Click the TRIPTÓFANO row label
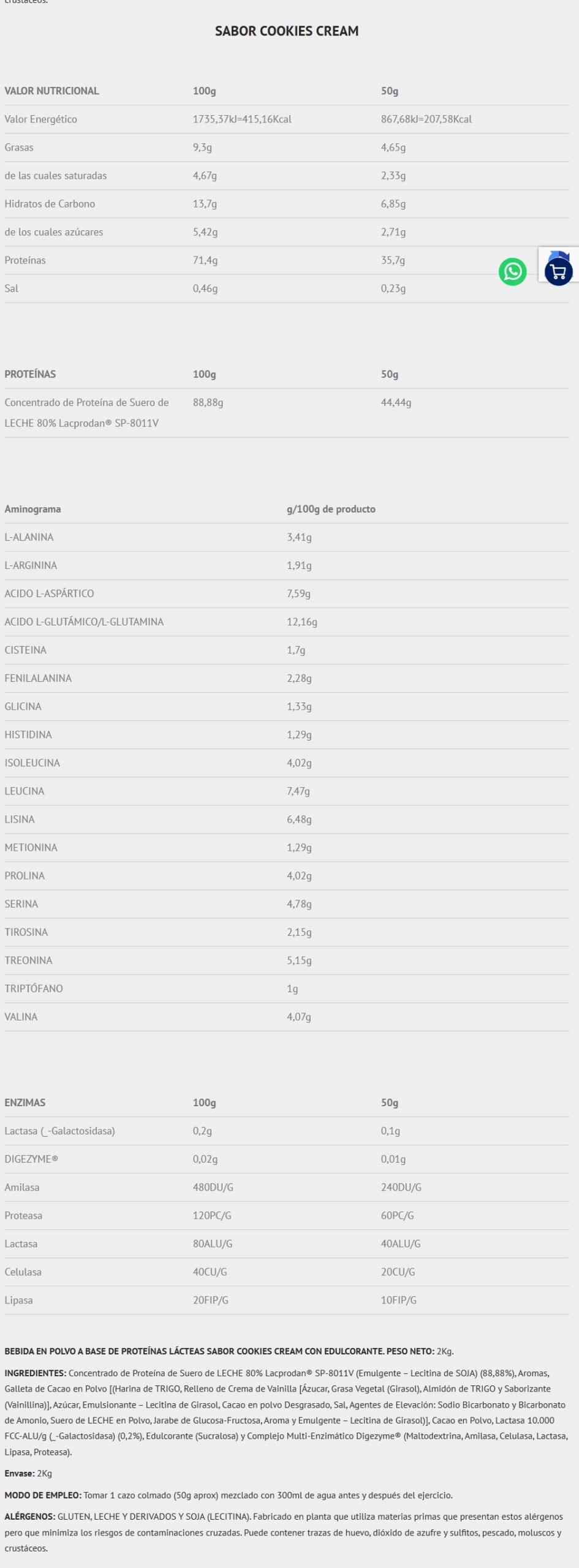Image resolution: width=579 pixels, height=1568 pixels. point(34,988)
